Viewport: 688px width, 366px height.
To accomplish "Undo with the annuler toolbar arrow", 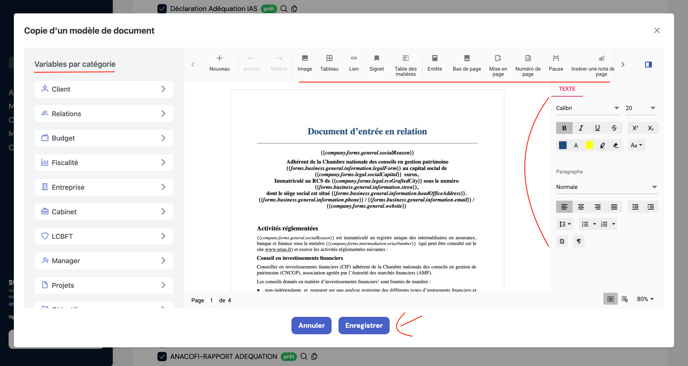I will point(251,63).
